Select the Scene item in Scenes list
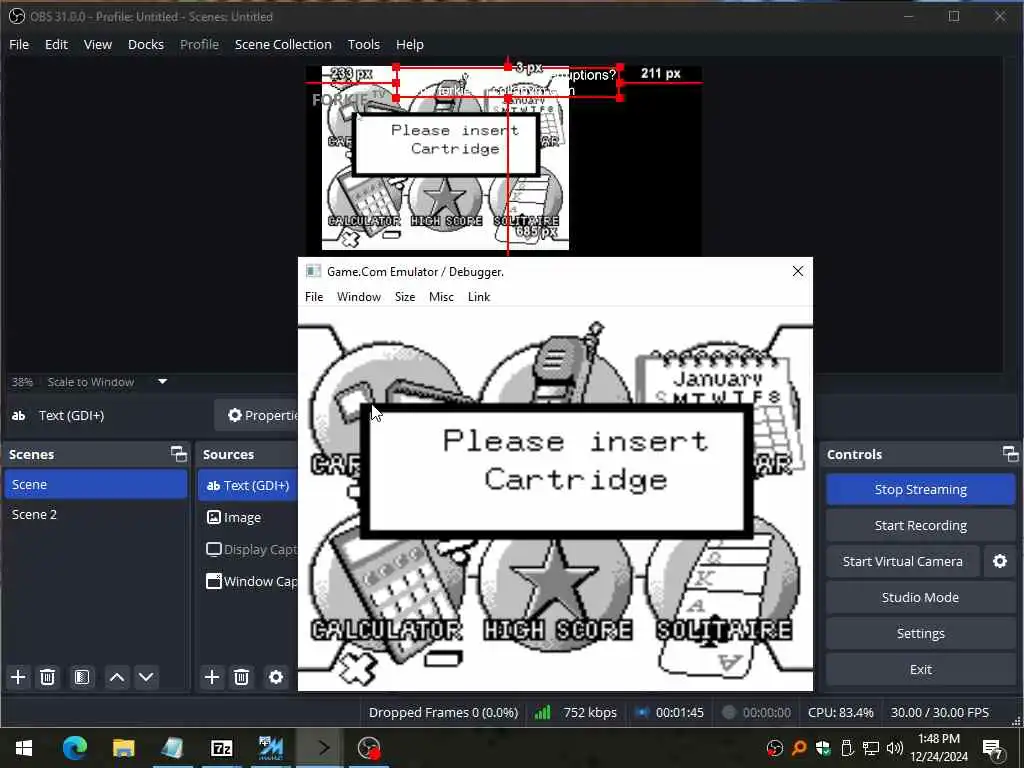 [95, 484]
